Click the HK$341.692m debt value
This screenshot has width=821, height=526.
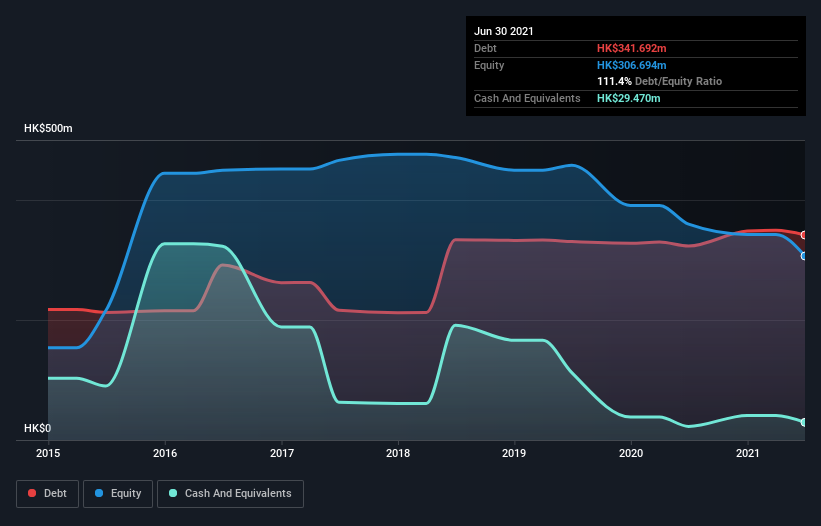(631, 48)
